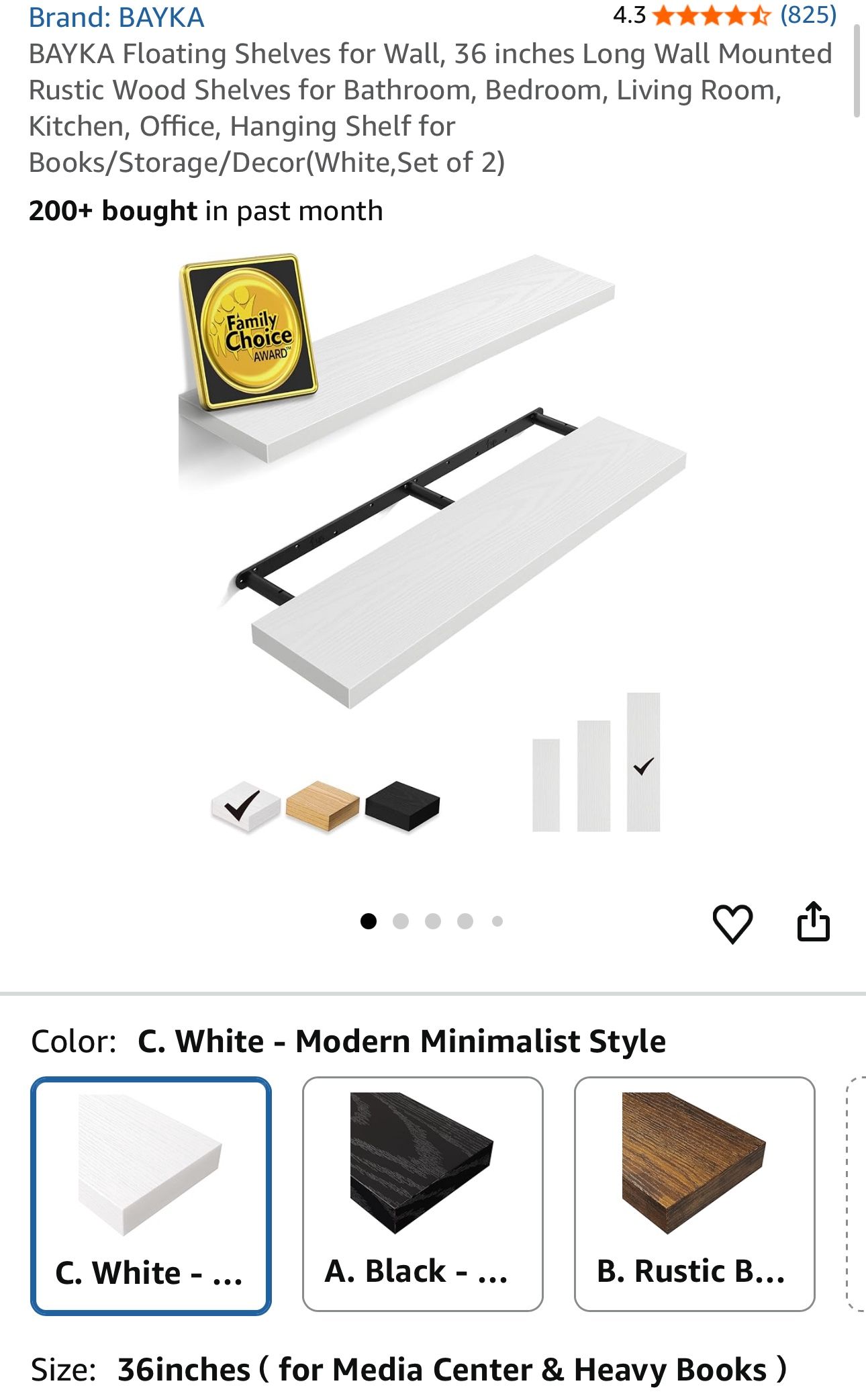This screenshot has height=1400, width=866.
Task: Open the star rating breakdown
Action: point(711,15)
